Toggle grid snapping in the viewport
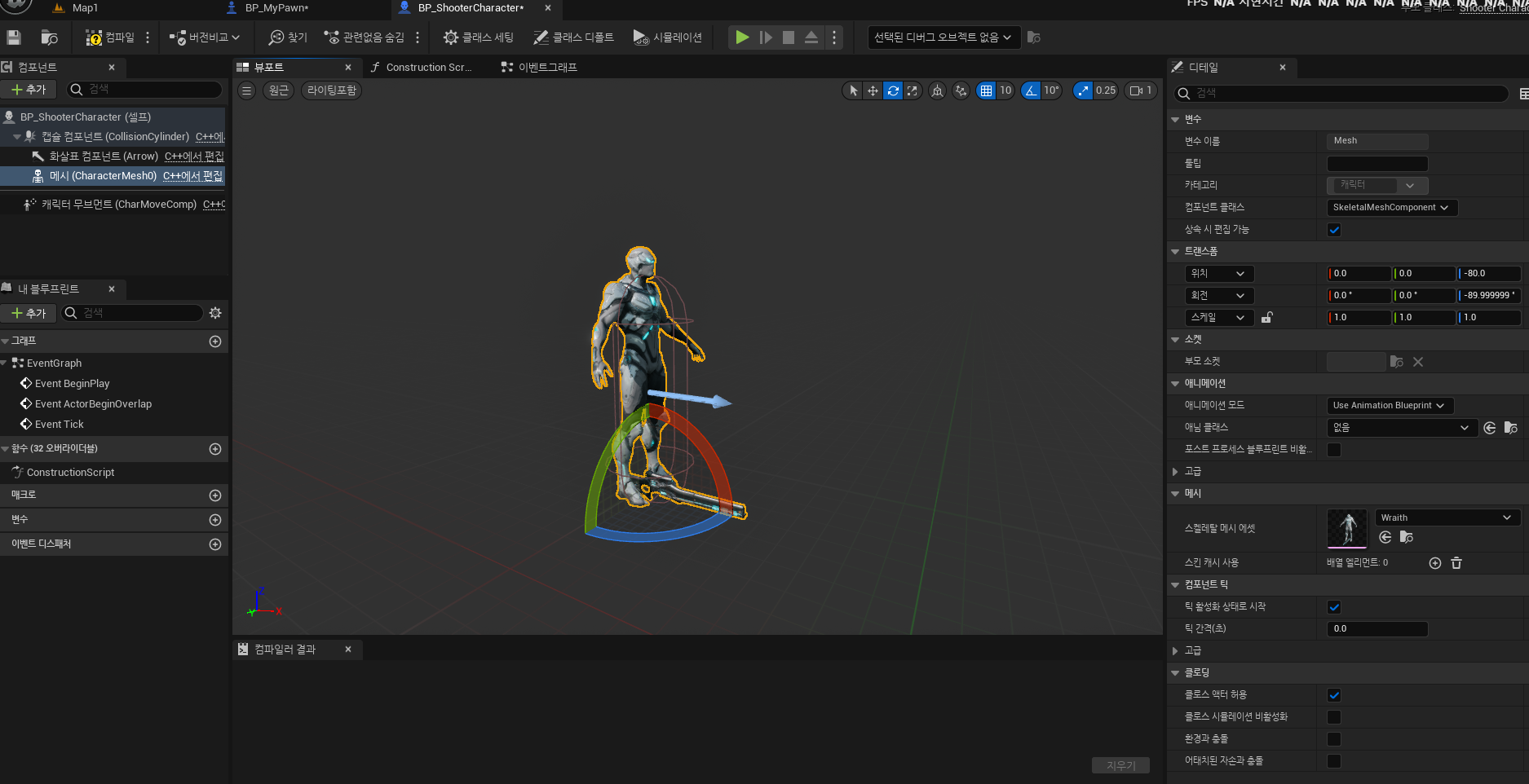 tap(986, 90)
